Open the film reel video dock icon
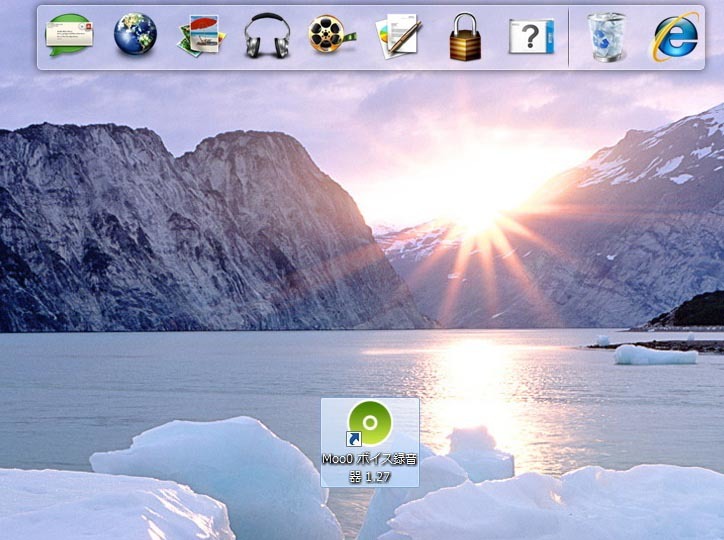 [332, 34]
